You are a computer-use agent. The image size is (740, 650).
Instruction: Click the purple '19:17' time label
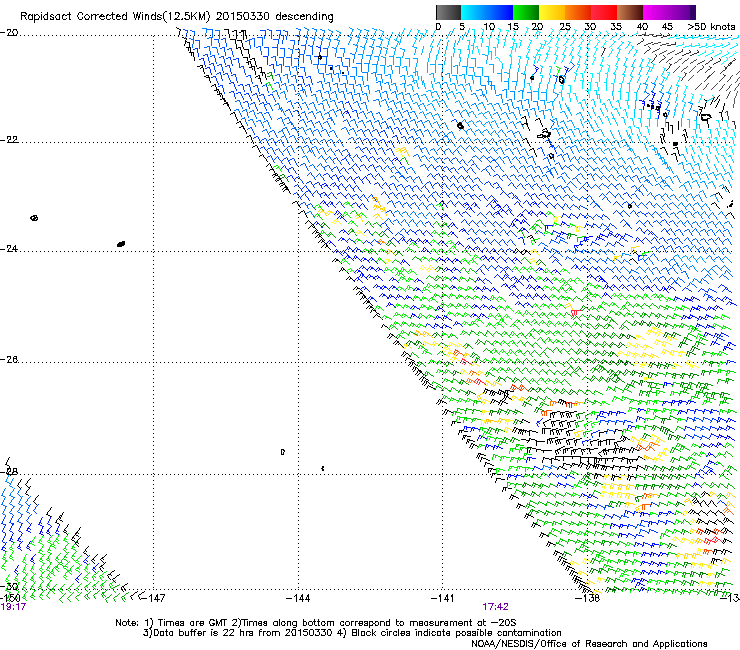point(13,607)
